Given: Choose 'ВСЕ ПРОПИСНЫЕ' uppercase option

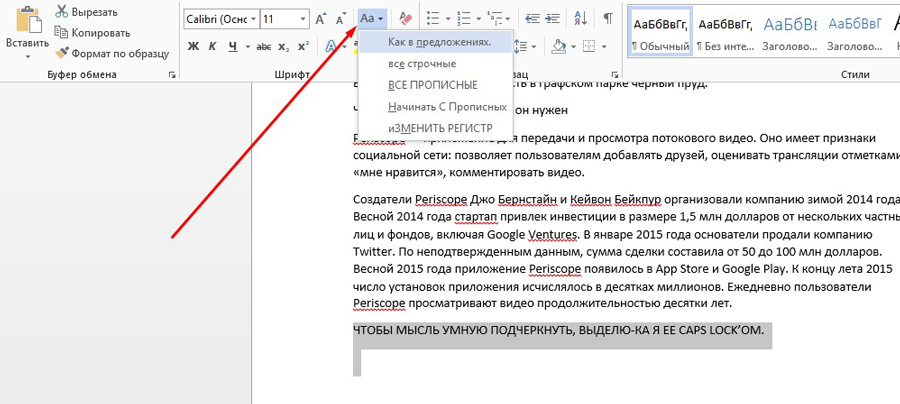Looking at the screenshot, I should [x=436, y=85].
